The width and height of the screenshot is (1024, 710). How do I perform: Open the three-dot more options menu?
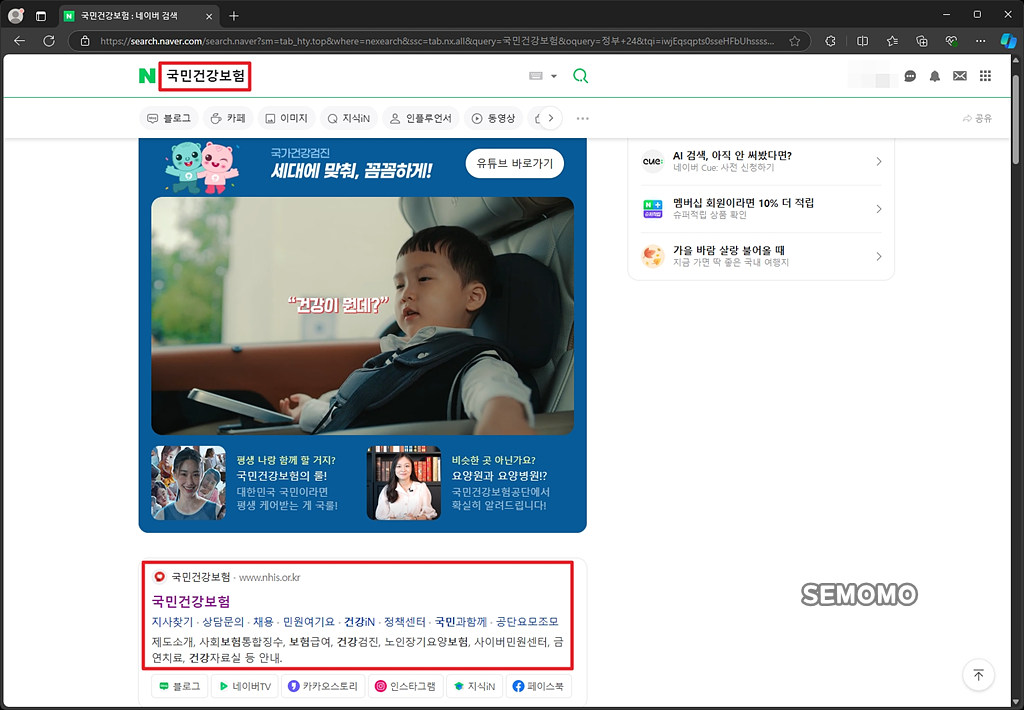[583, 118]
